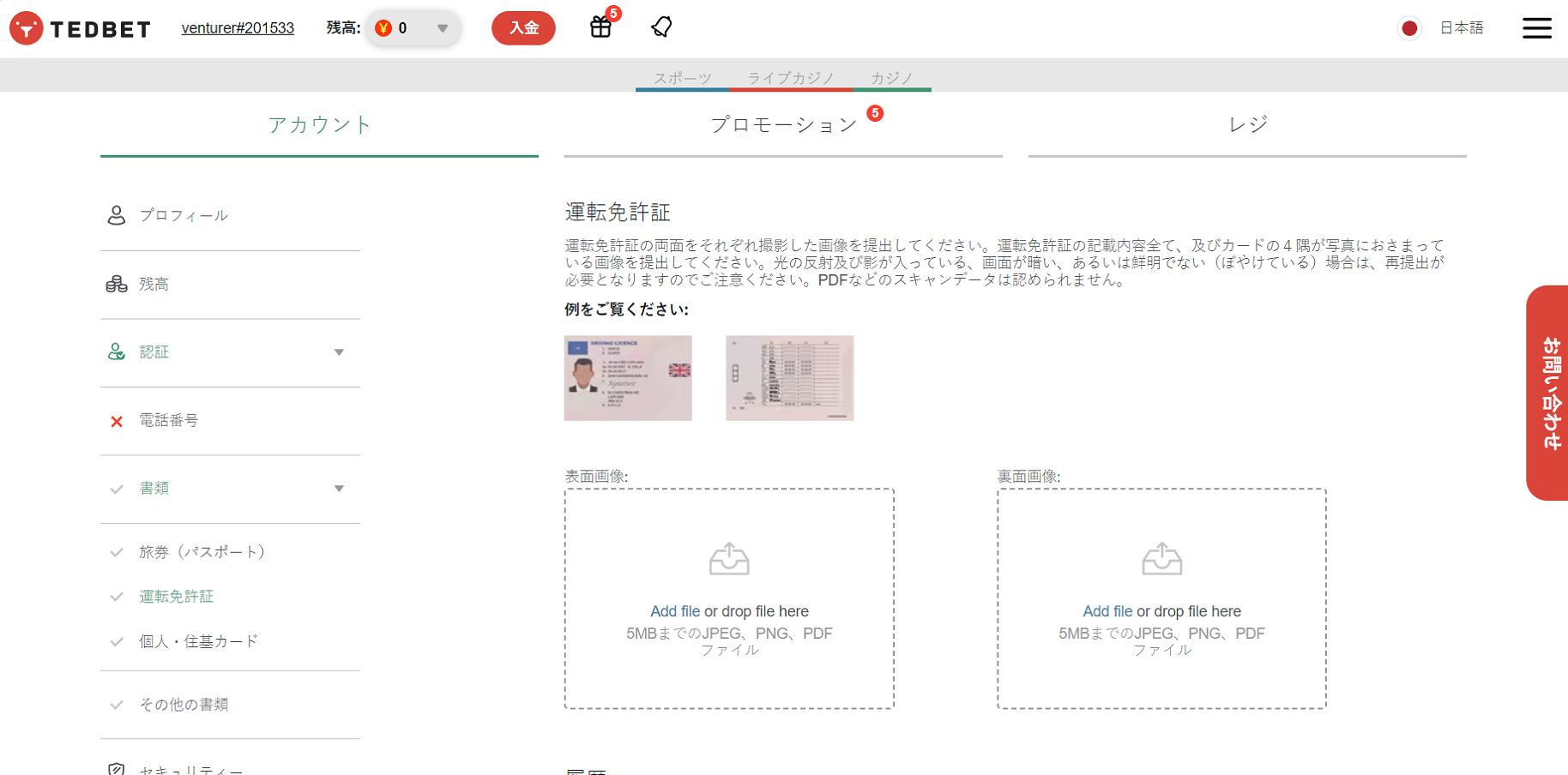The width and height of the screenshot is (1568, 775).
Task: Open 残高 in the sidebar
Action: 154,284
